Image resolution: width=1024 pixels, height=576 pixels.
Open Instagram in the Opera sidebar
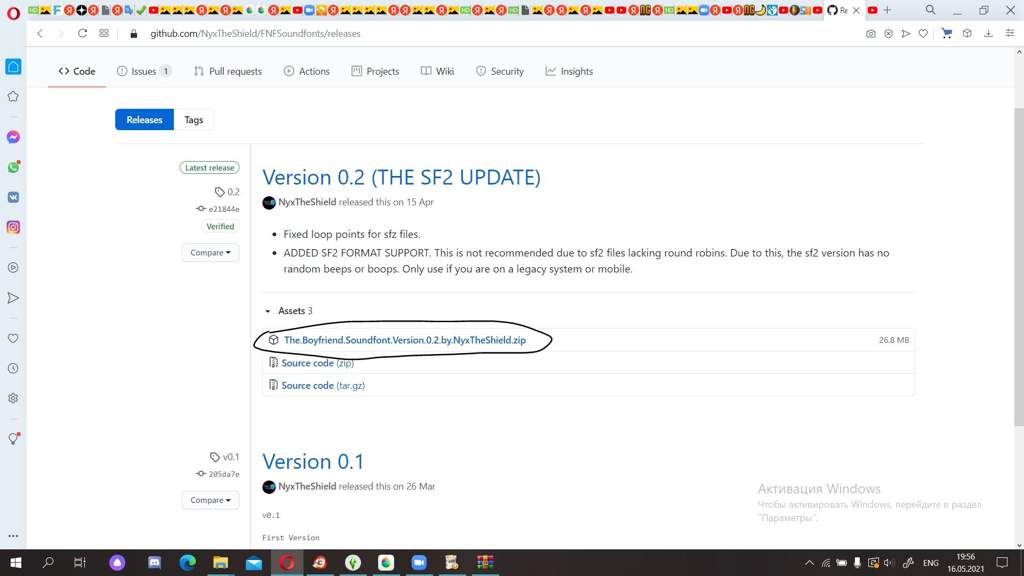[13, 227]
